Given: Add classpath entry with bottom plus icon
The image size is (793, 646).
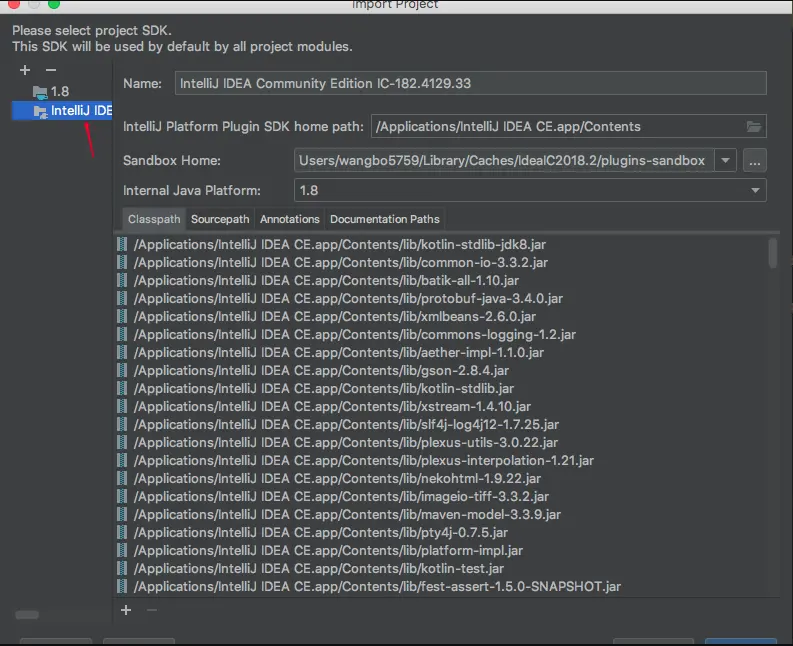Looking at the screenshot, I should 126,610.
